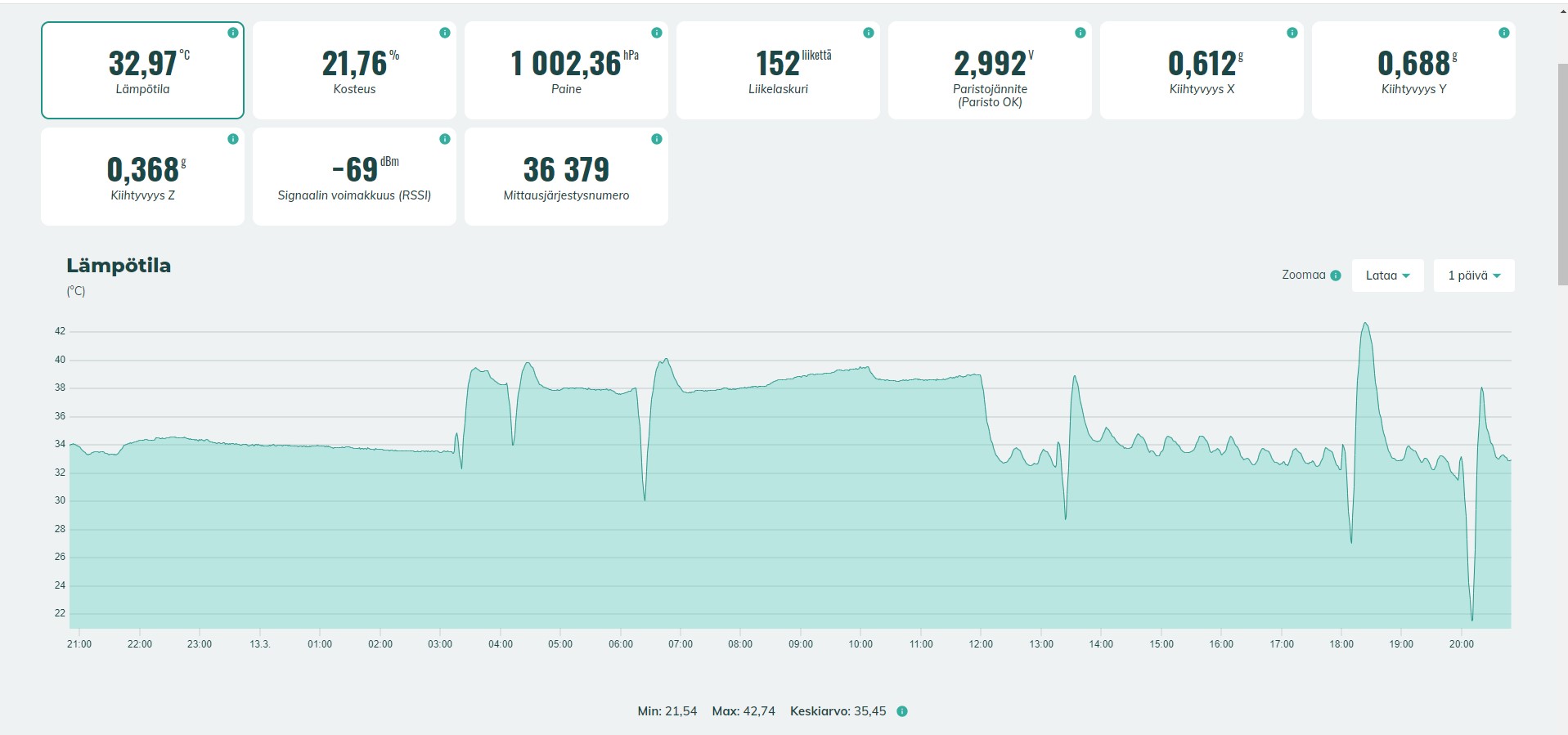Click info icon on Paine card
1568x735 pixels.
pyautogui.click(x=657, y=33)
